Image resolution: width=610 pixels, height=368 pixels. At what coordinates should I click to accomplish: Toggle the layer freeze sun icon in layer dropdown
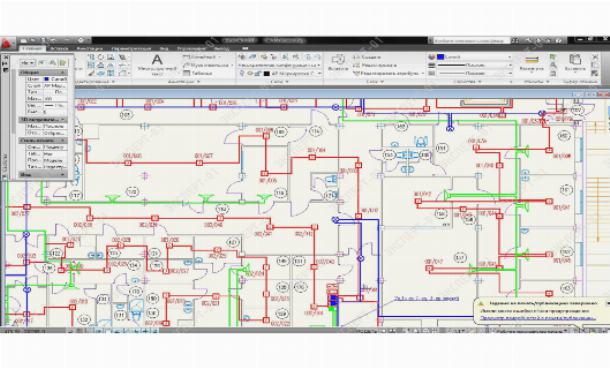pyautogui.click(x=251, y=73)
